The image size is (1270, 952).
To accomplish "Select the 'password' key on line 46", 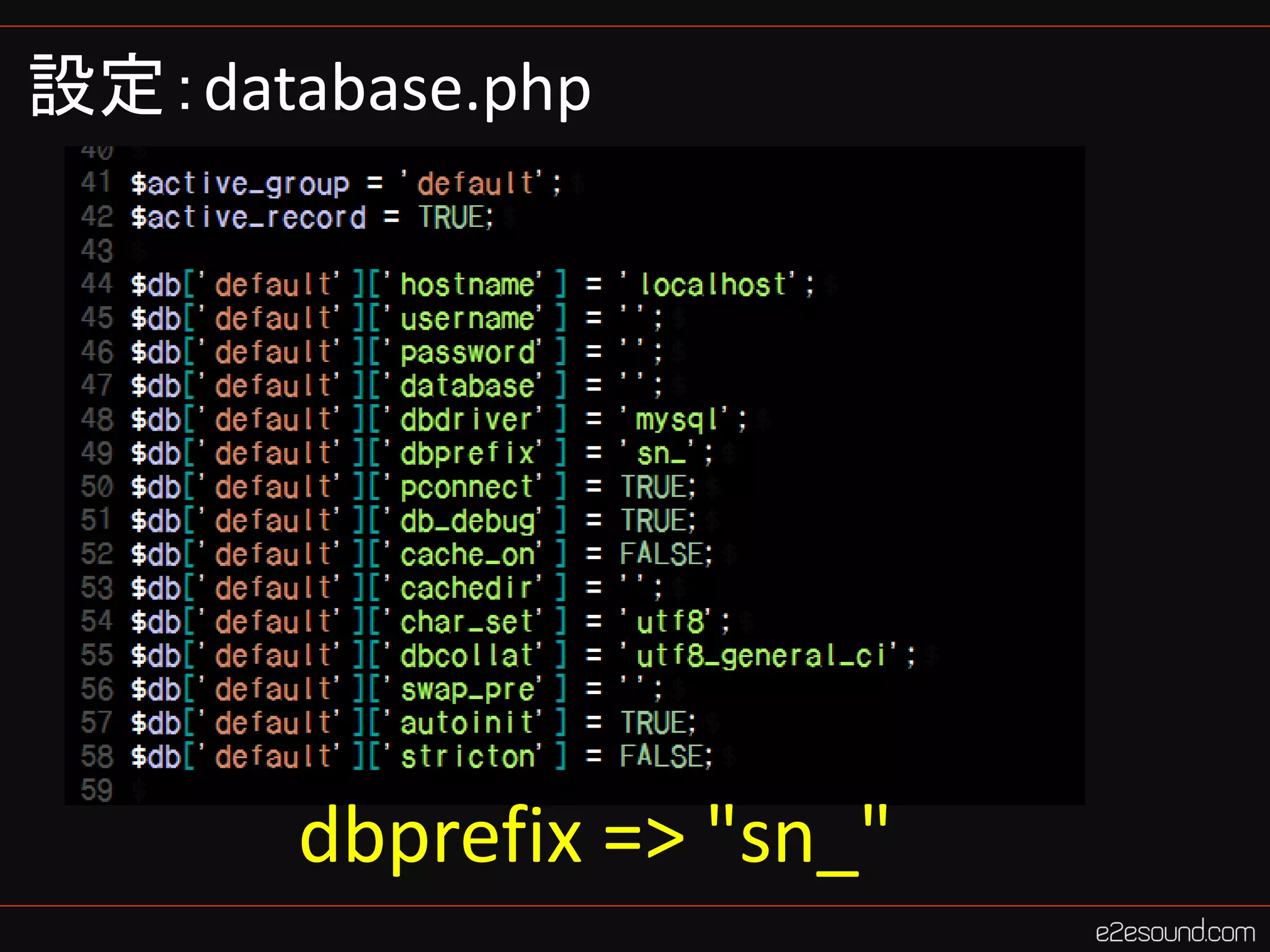I will click(467, 352).
